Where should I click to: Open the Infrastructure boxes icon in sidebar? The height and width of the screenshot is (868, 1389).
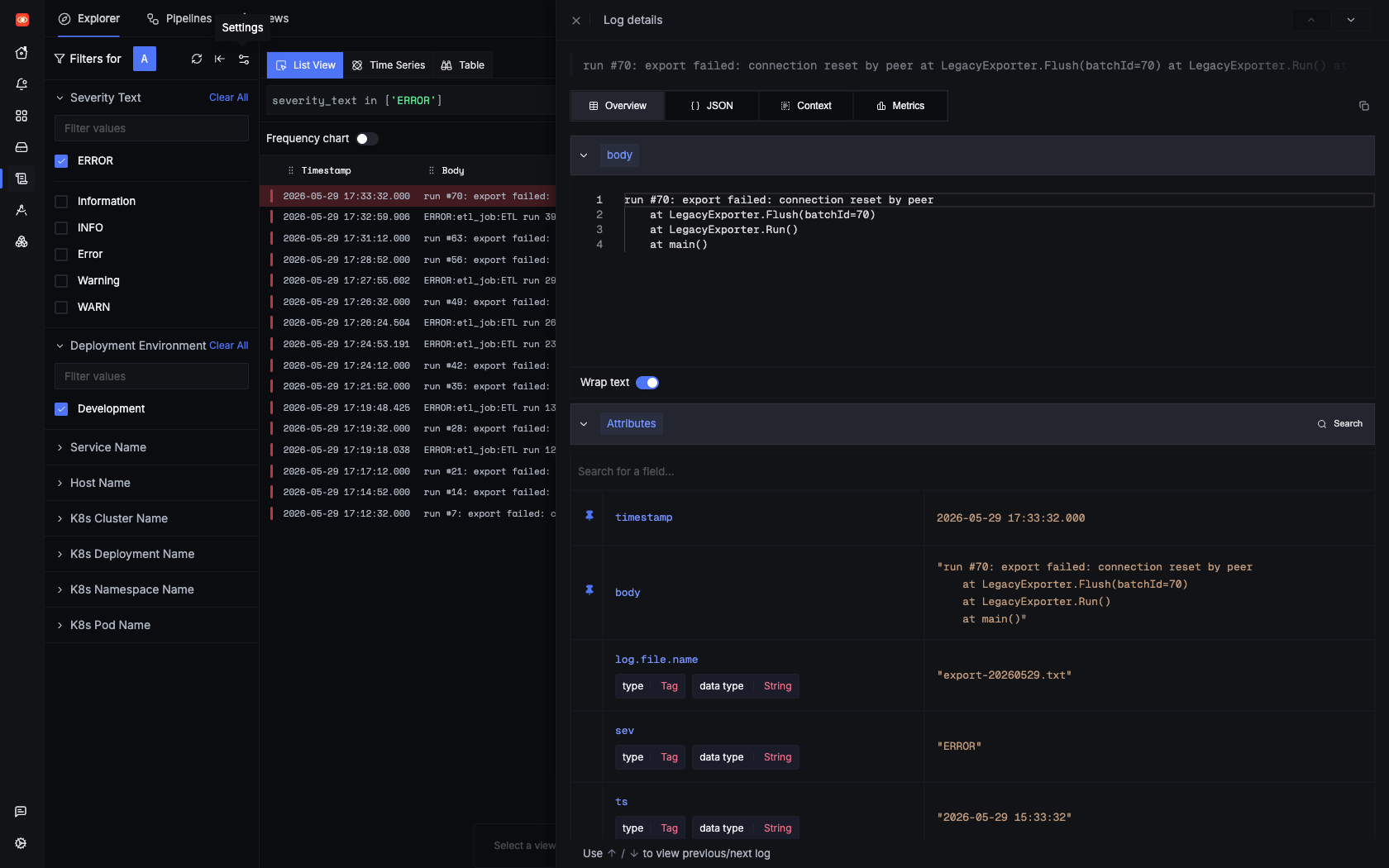(x=21, y=241)
